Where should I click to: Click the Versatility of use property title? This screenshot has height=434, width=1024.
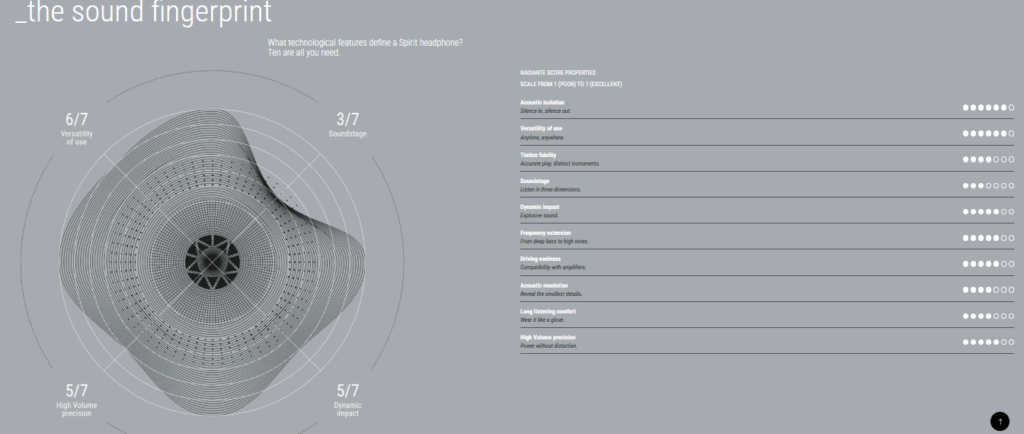tap(545, 128)
